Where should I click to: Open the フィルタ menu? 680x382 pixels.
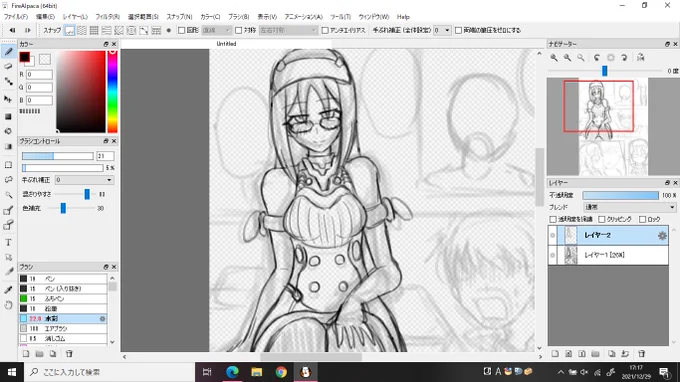point(108,17)
